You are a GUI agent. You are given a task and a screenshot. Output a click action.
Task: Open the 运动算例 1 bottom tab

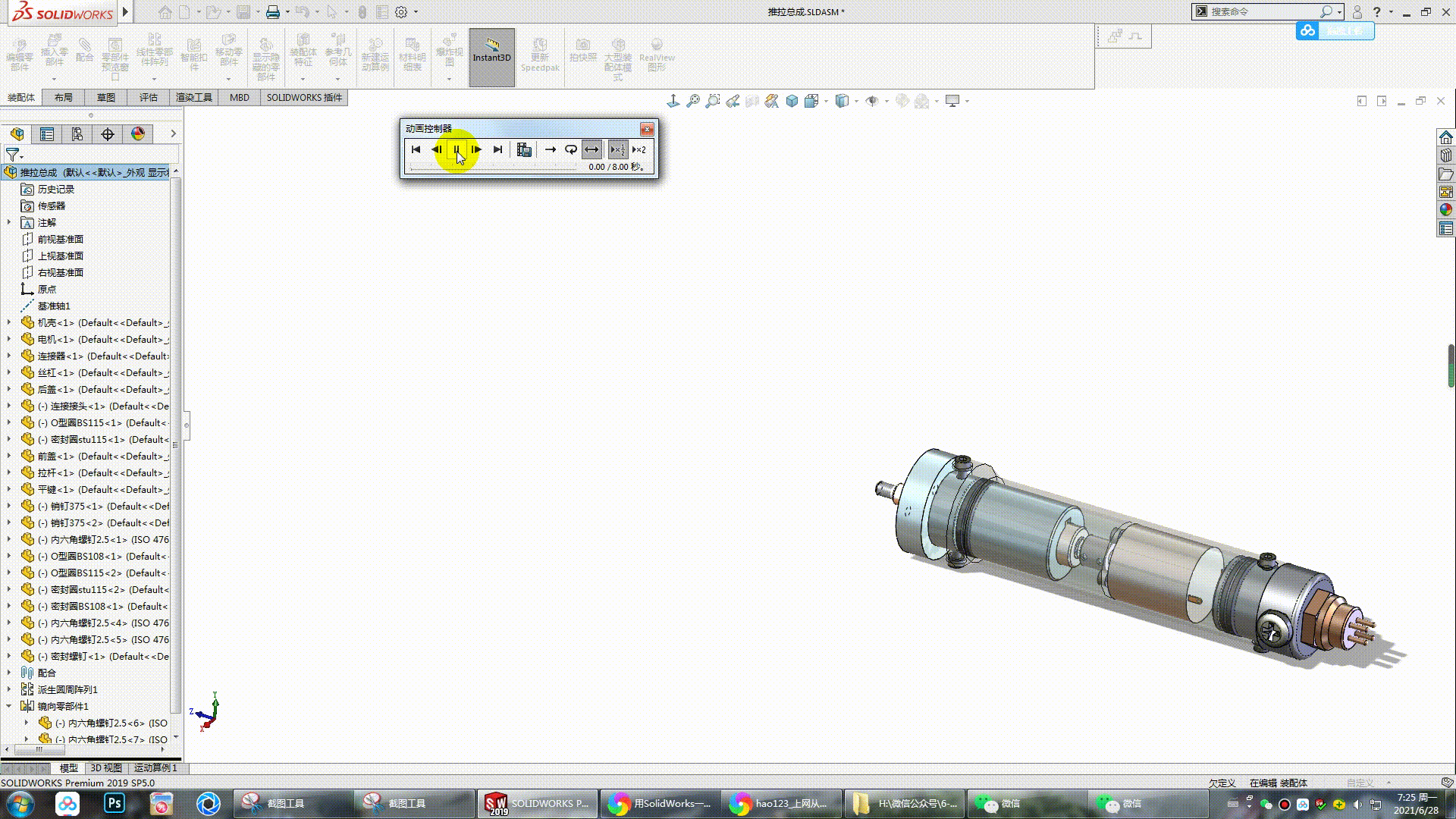tap(155, 767)
